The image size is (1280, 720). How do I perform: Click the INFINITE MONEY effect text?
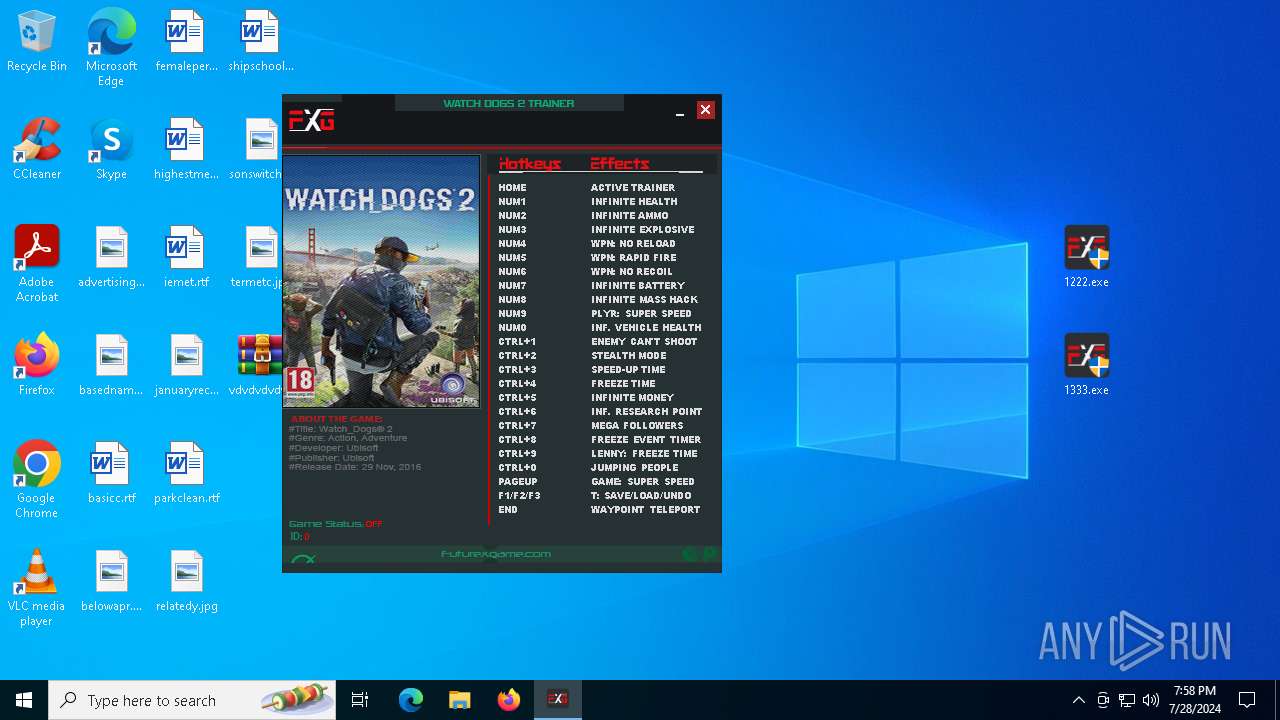pyautogui.click(x=633, y=398)
